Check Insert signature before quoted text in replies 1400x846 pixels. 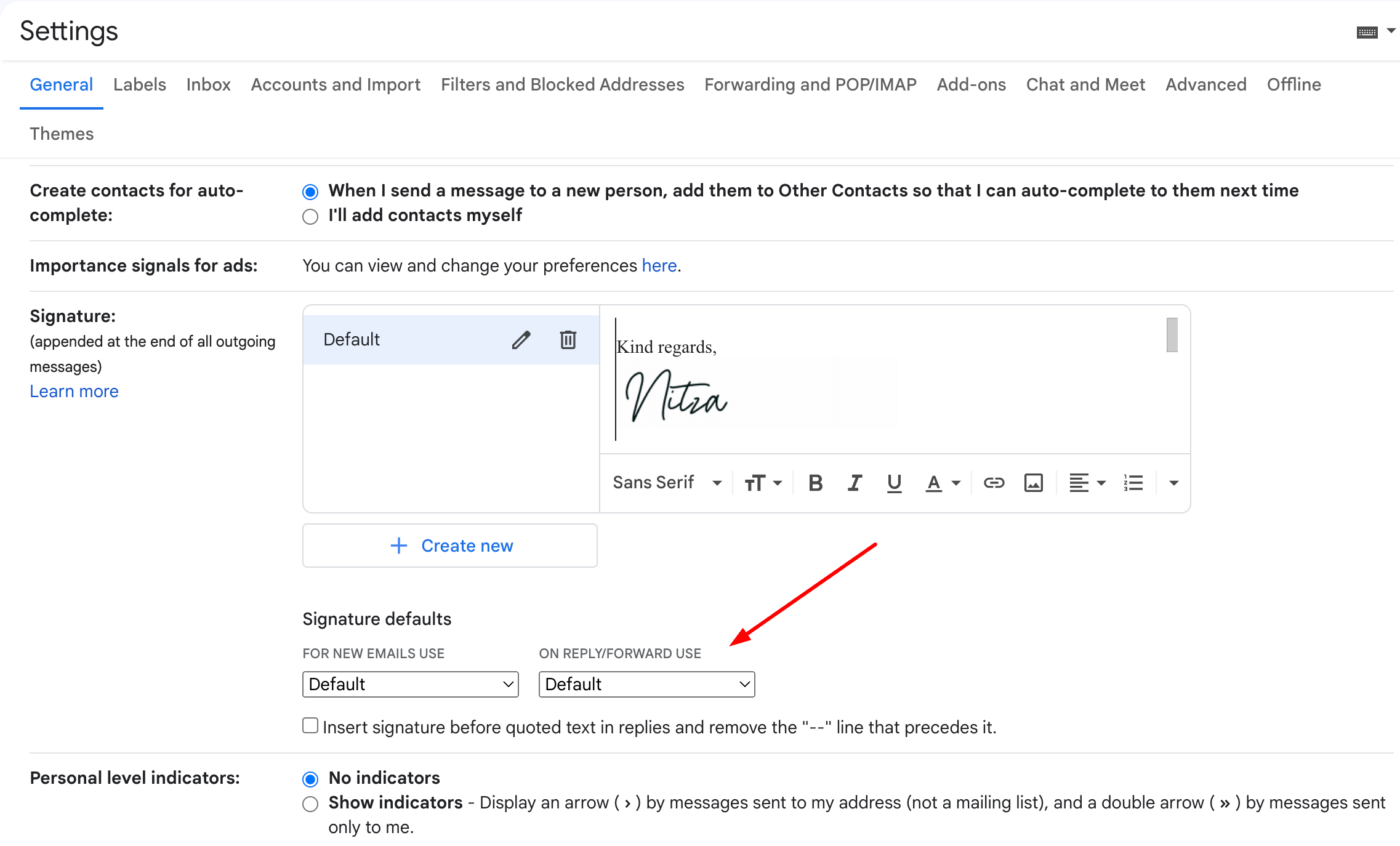tap(310, 726)
